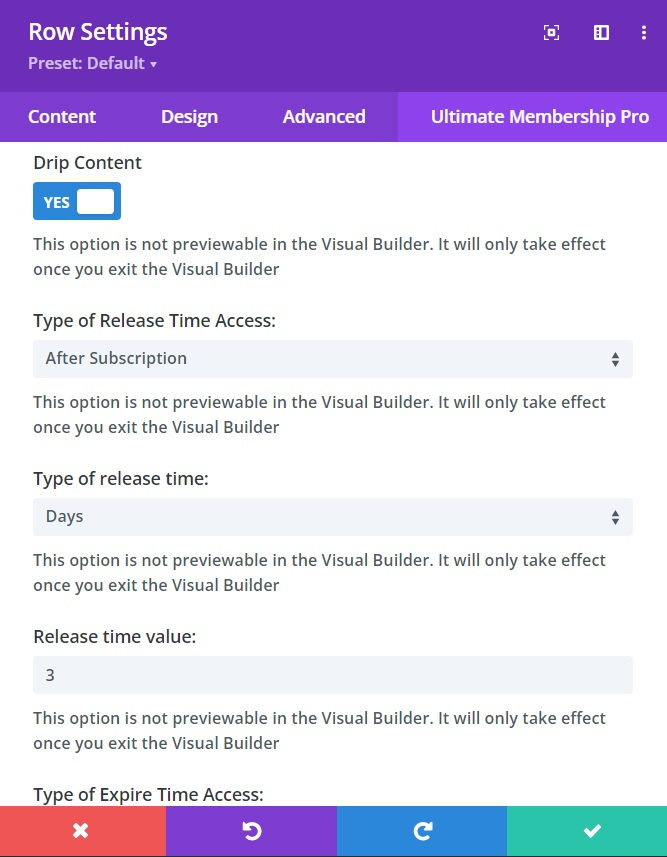Expand the Preset: Default dropdown
Viewport: 667px width, 857px height.
93,64
